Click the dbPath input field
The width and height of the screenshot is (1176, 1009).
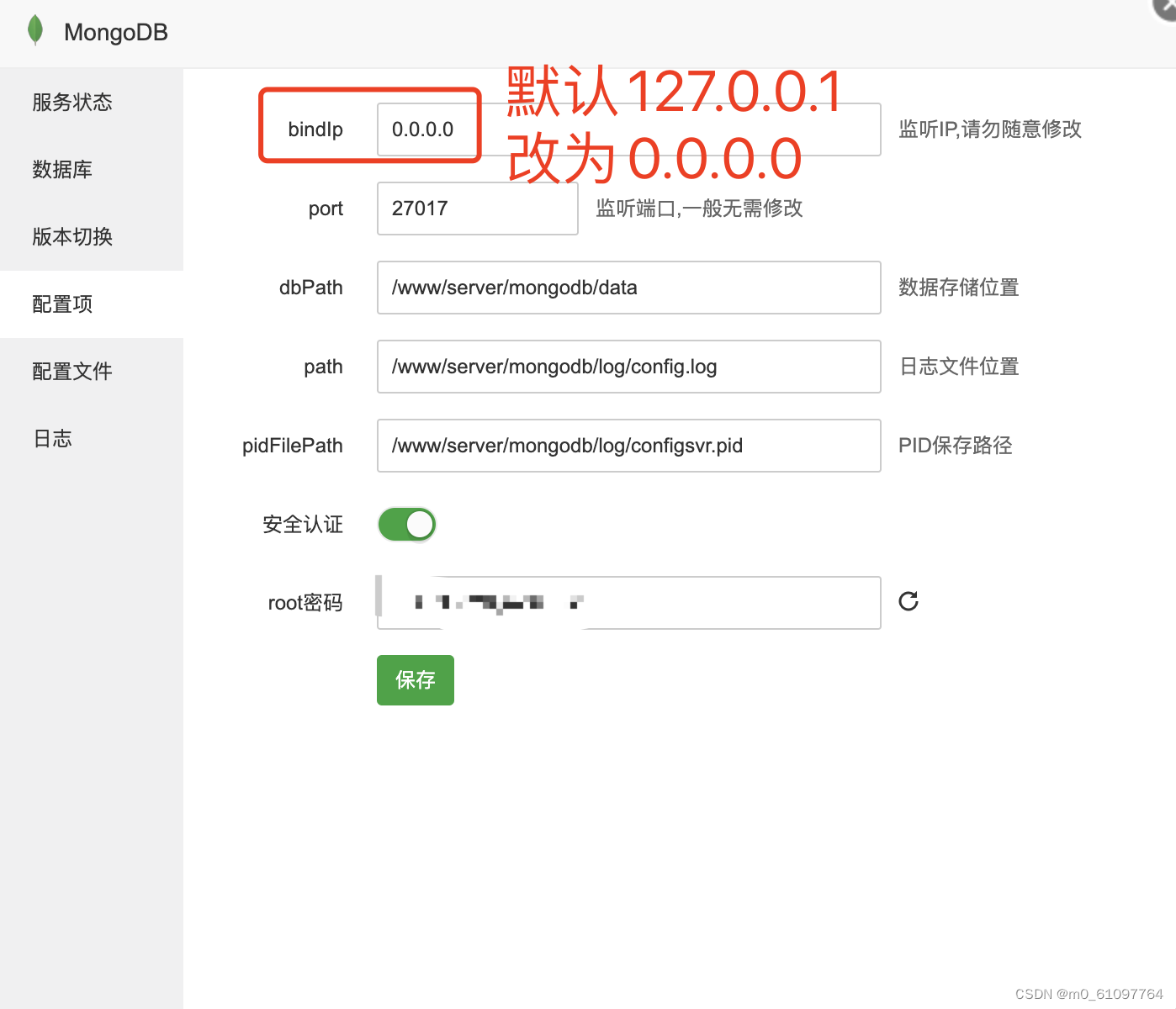point(629,288)
